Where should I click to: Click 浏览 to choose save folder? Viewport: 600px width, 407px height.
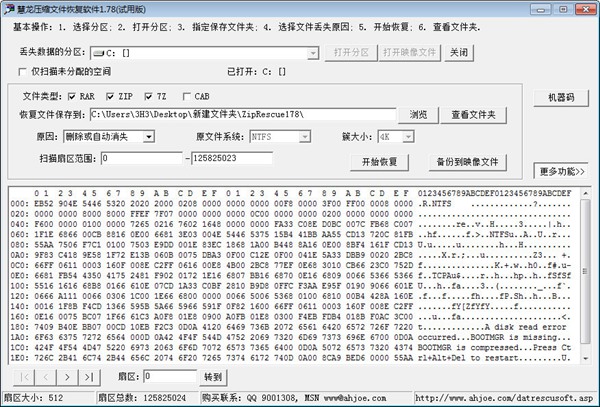coord(418,115)
